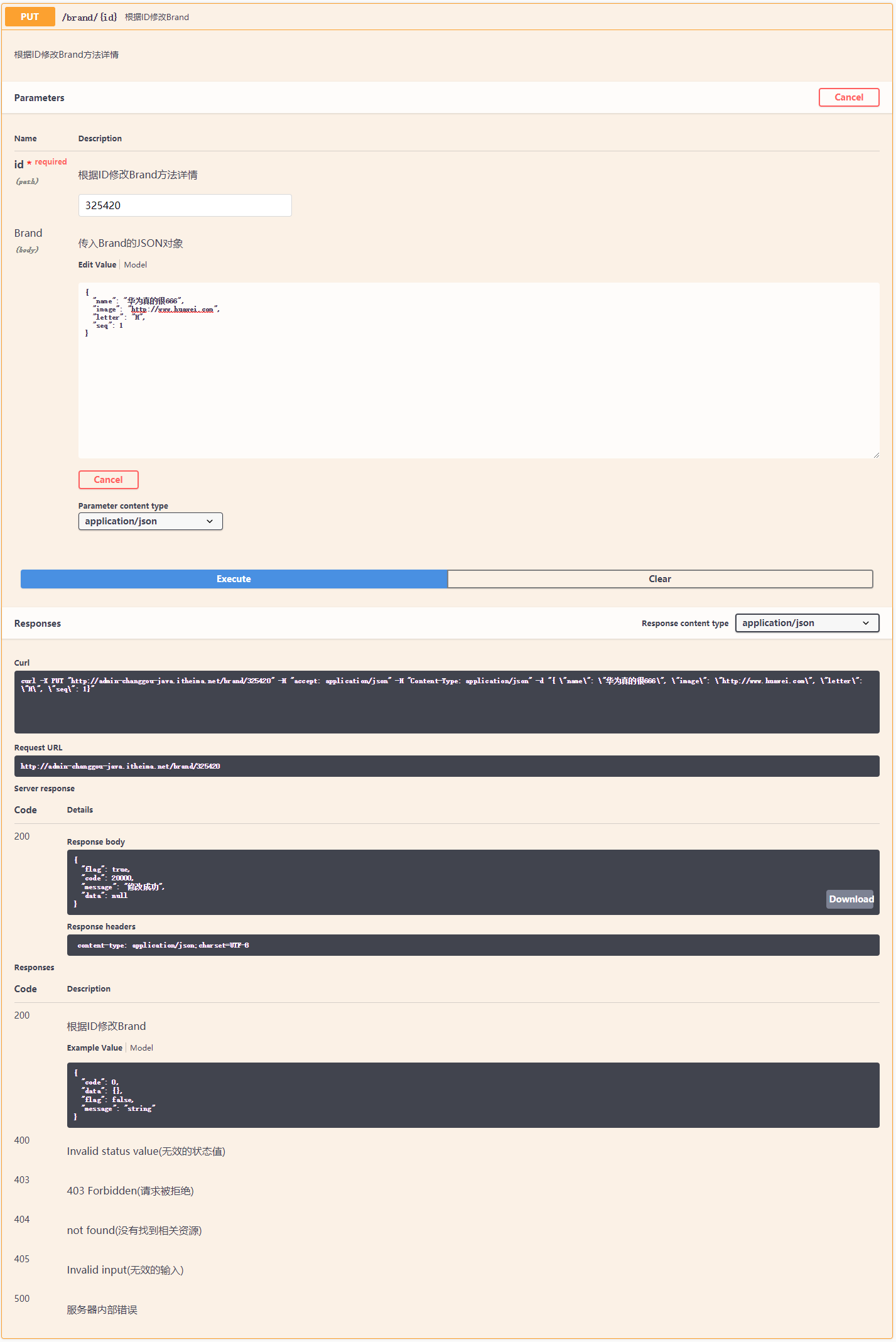
Task: Click the '403 Forbidden' description
Action: 131,1191
